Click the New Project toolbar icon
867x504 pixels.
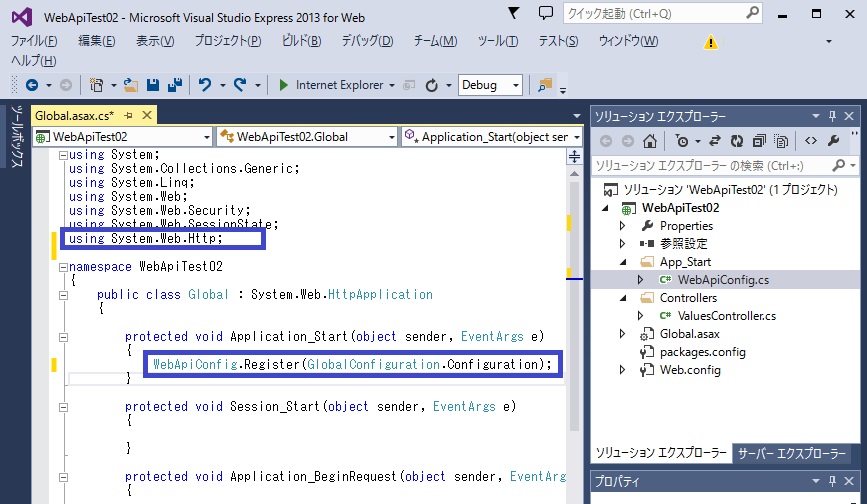coord(97,85)
